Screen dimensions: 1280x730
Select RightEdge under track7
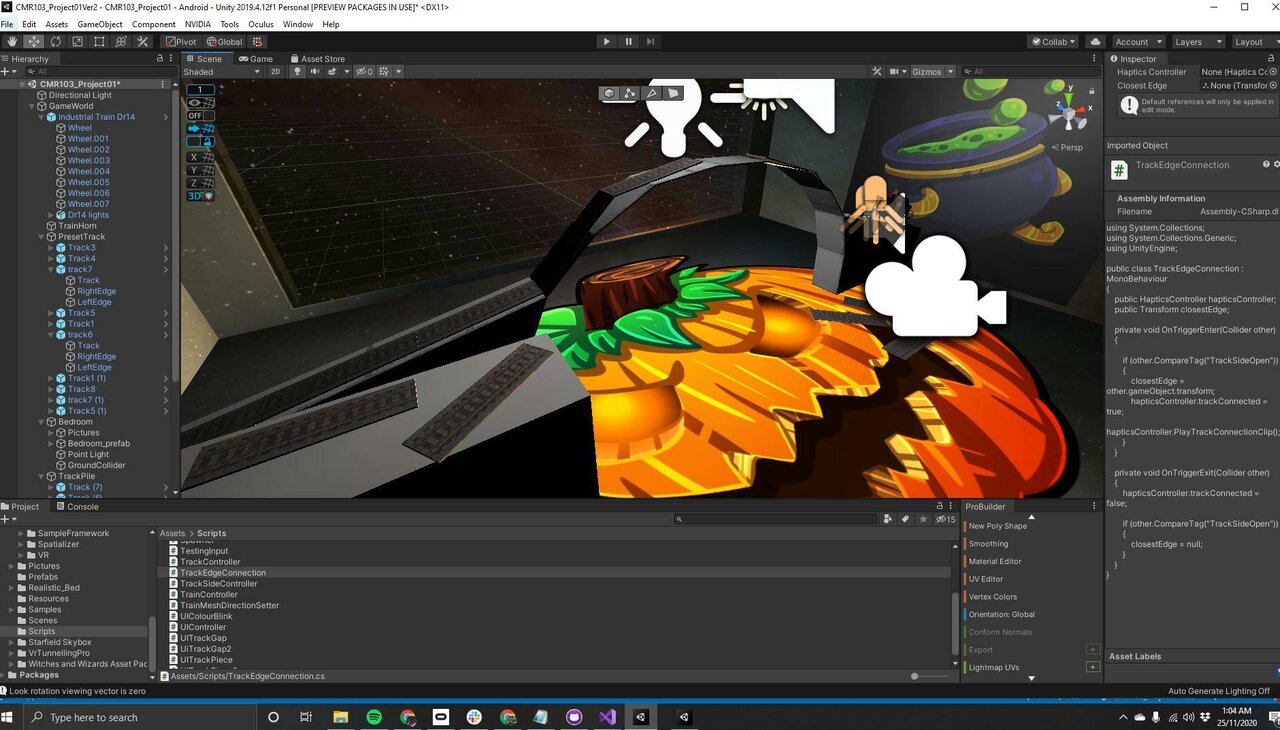pyautogui.click(x=96, y=291)
